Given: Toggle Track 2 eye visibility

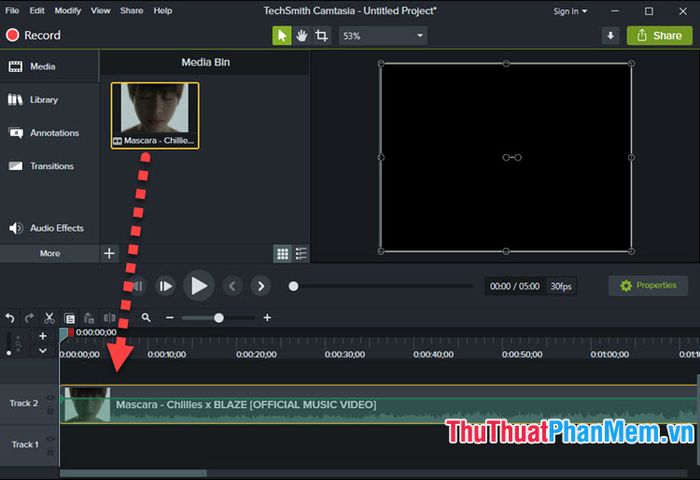Looking at the screenshot, I should click(x=50, y=397).
